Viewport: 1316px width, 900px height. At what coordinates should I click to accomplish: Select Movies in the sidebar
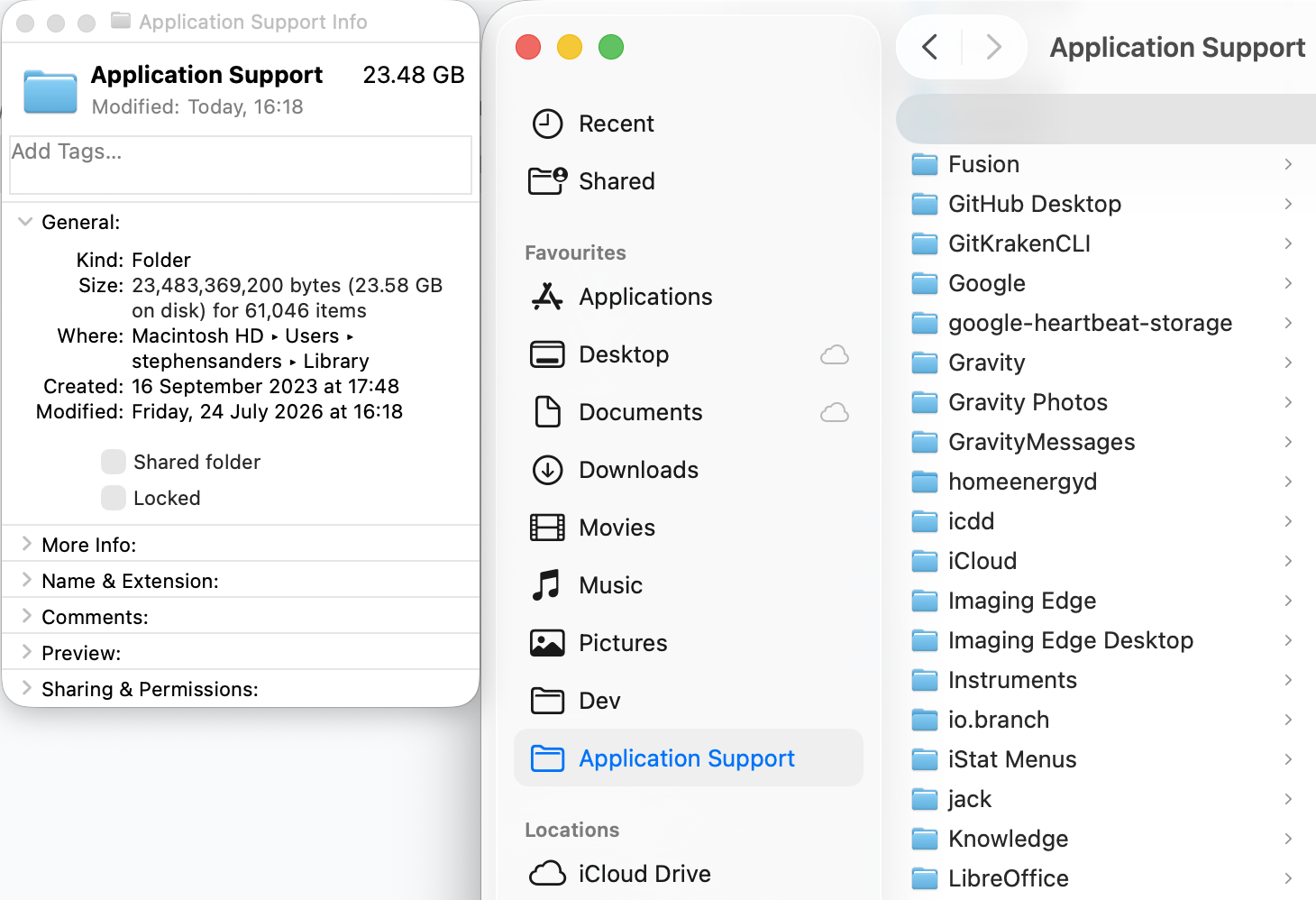tap(689, 528)
